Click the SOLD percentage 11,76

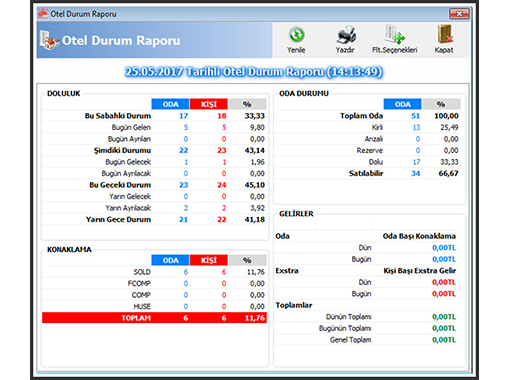pyautogui.click(x=256, y=272)
